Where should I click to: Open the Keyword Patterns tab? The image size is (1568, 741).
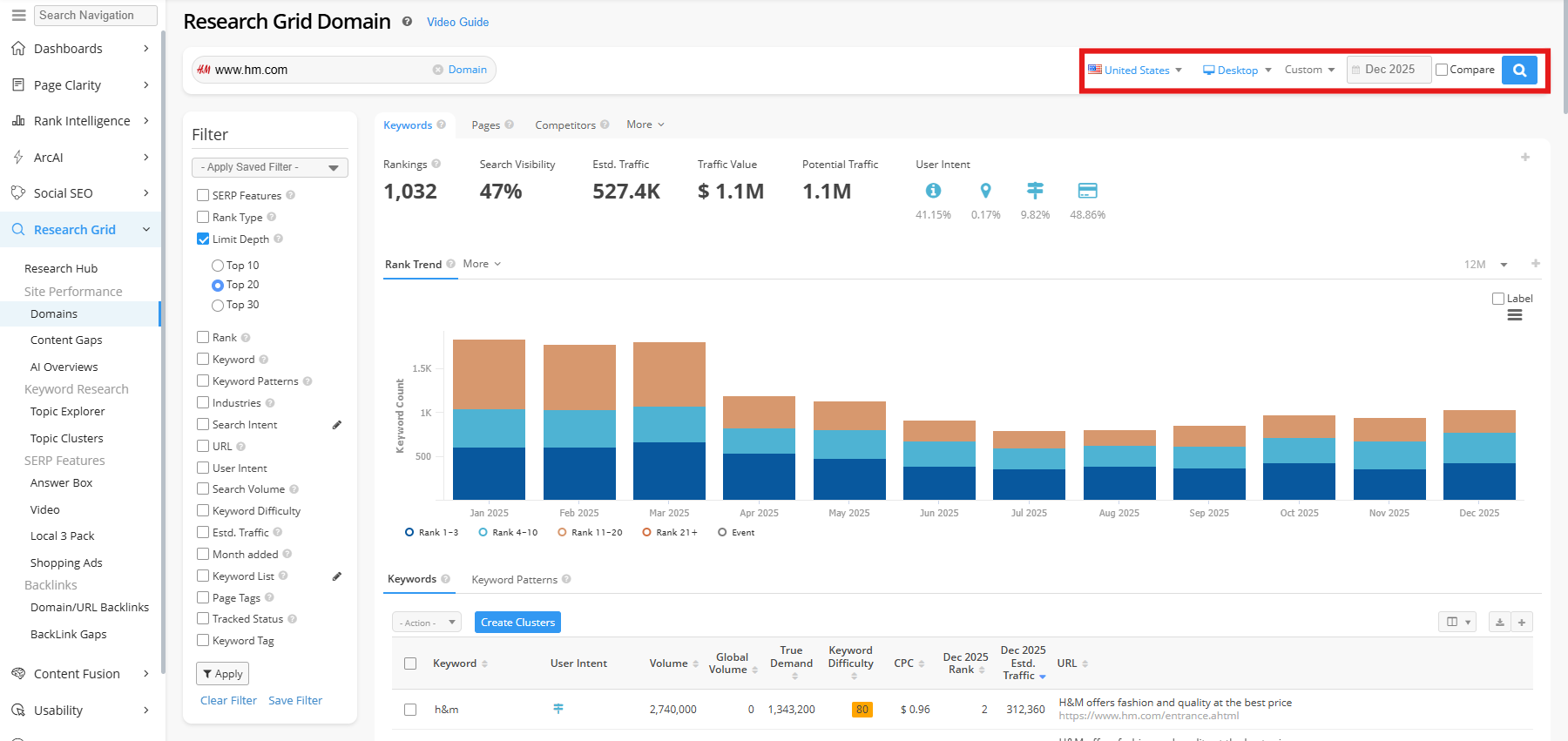click(515, 580)
